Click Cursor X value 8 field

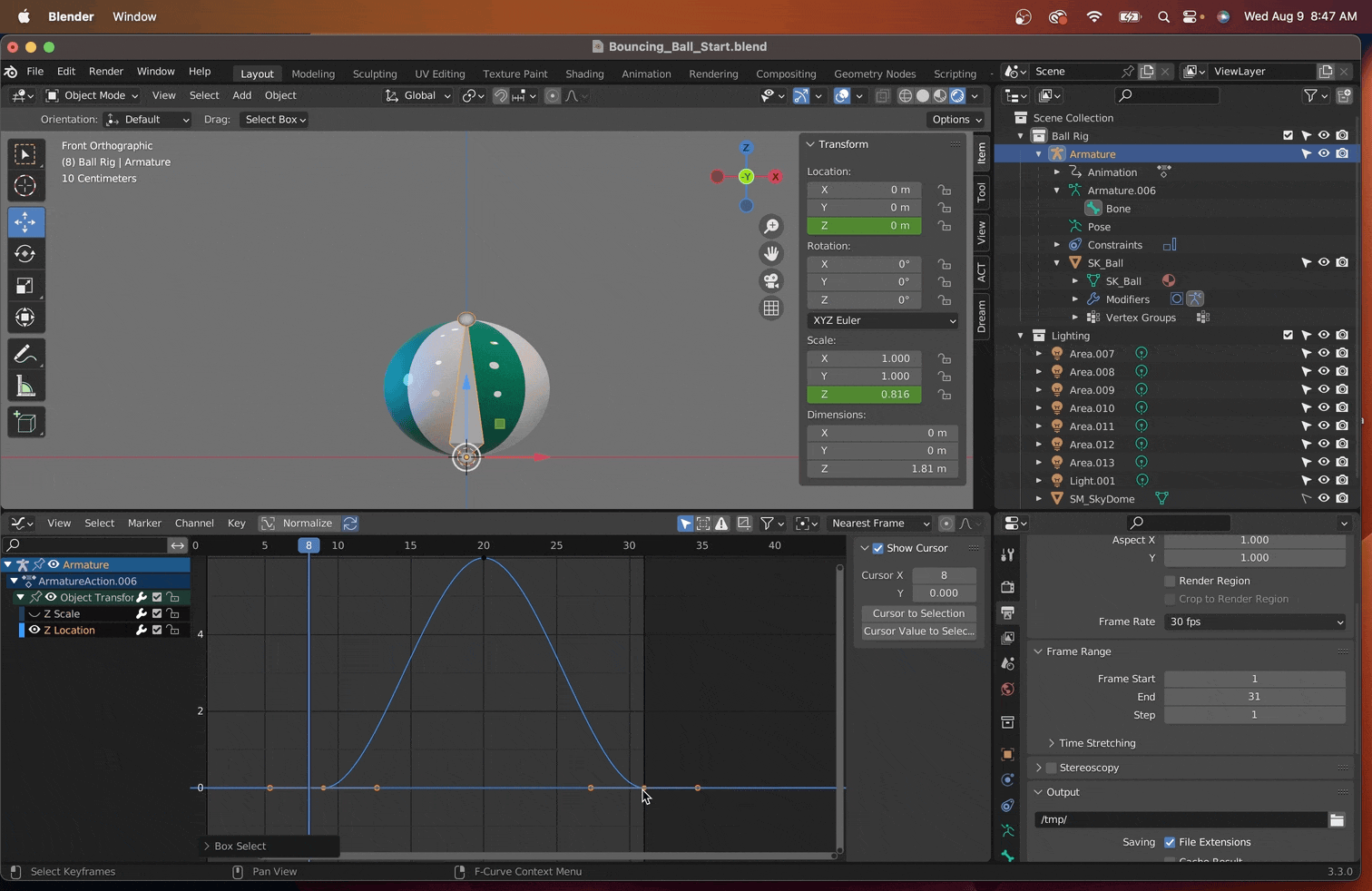click(x=944, y=575)
